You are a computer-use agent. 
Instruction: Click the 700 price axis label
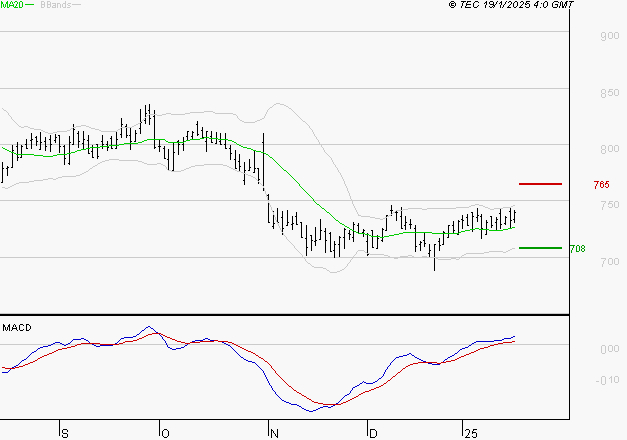pos(610,262)
